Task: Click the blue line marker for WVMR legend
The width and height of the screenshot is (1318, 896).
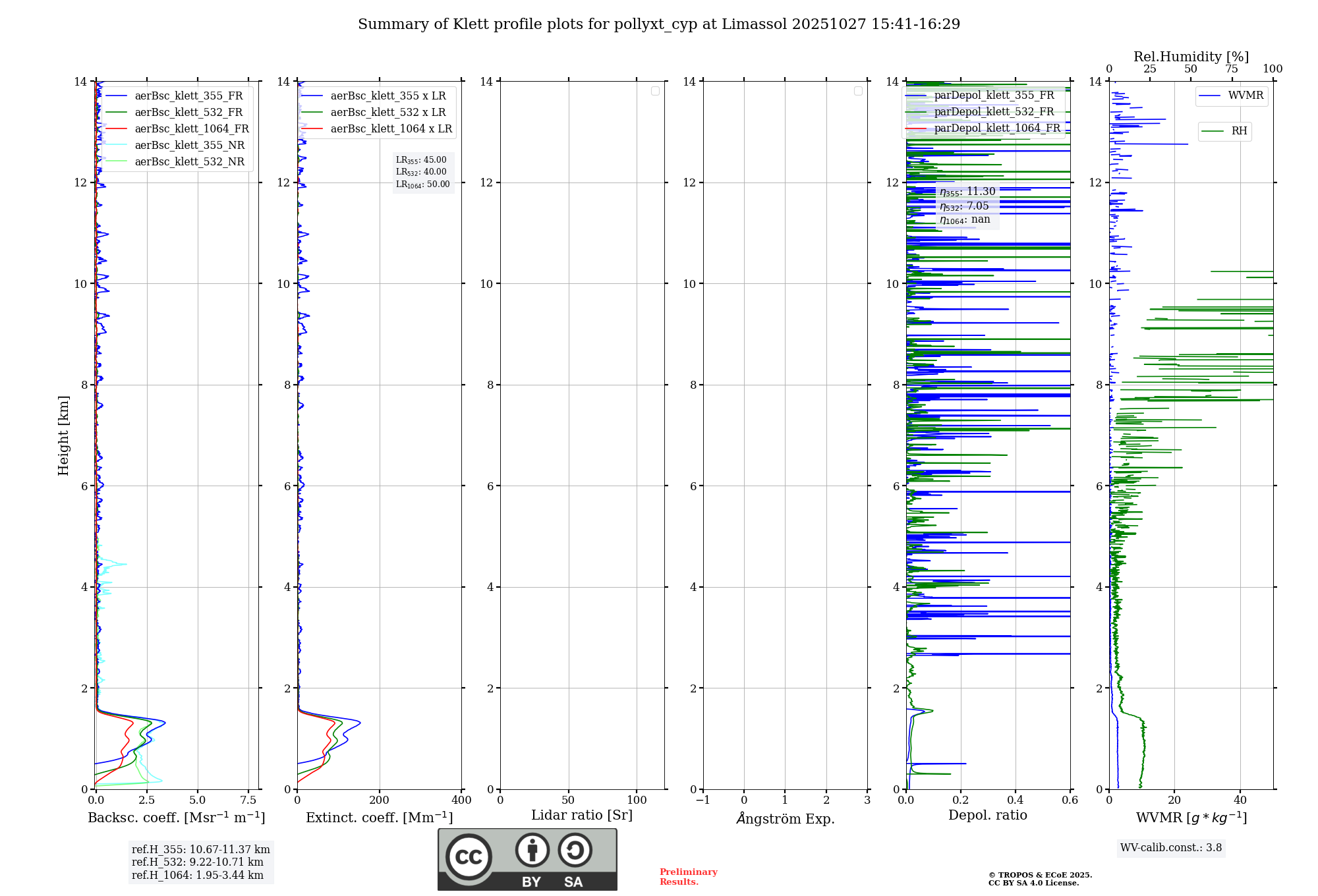Action: (x=1210, y=96)
